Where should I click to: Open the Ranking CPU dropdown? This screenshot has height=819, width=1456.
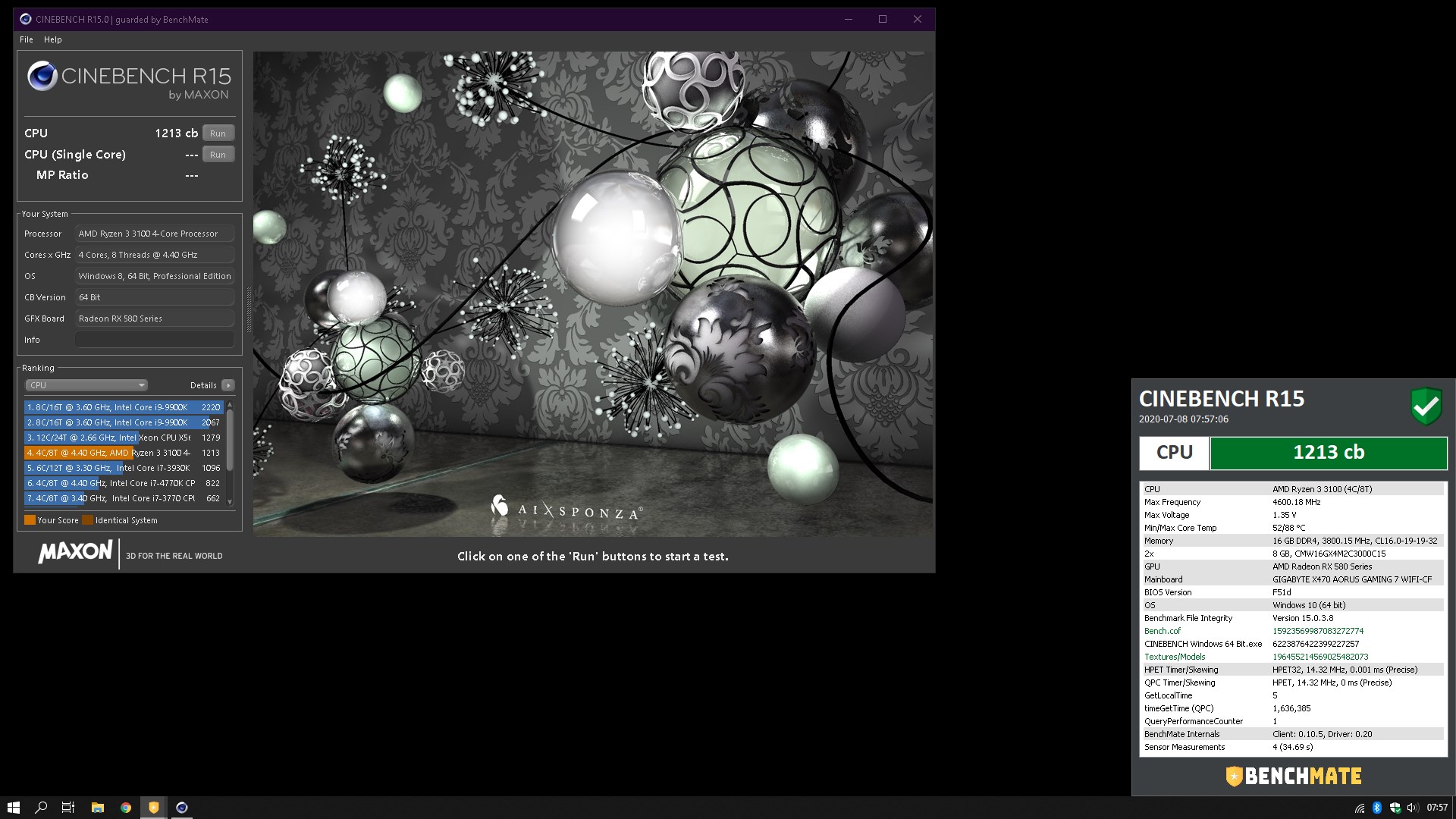86,385
